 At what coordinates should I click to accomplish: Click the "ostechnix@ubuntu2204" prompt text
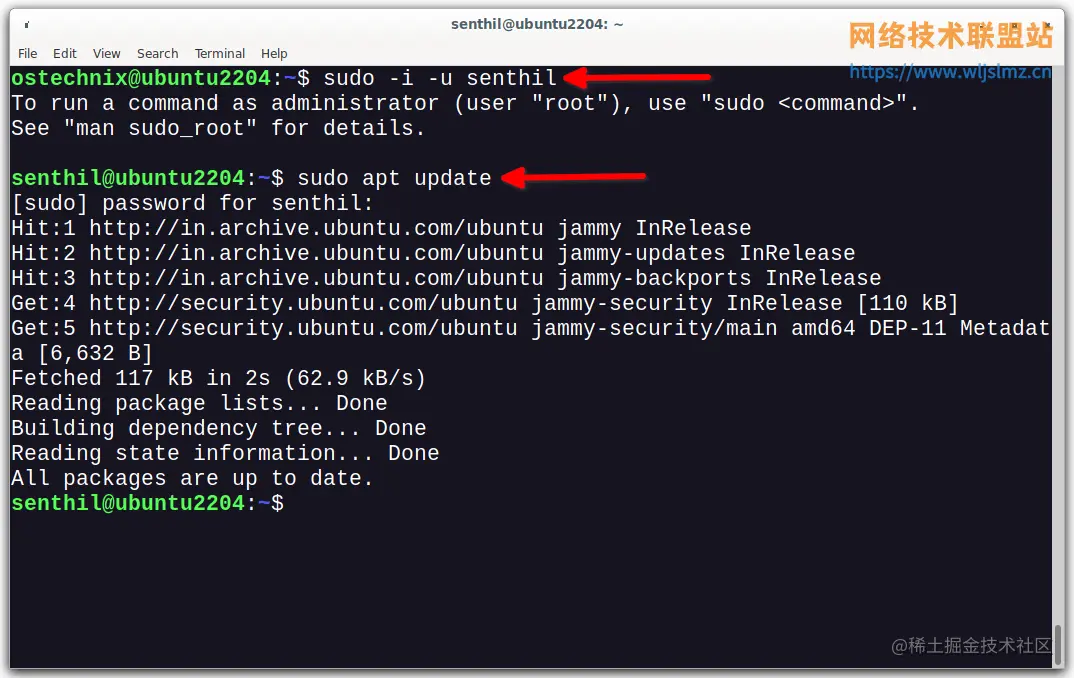click(141, 78)
